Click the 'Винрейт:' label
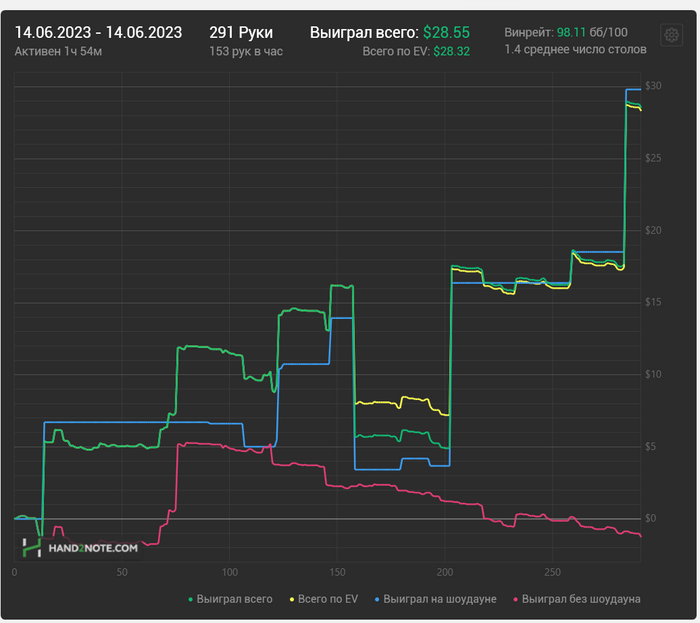Image resolution: width=700 pixels, height=623 pixels. 529,33
